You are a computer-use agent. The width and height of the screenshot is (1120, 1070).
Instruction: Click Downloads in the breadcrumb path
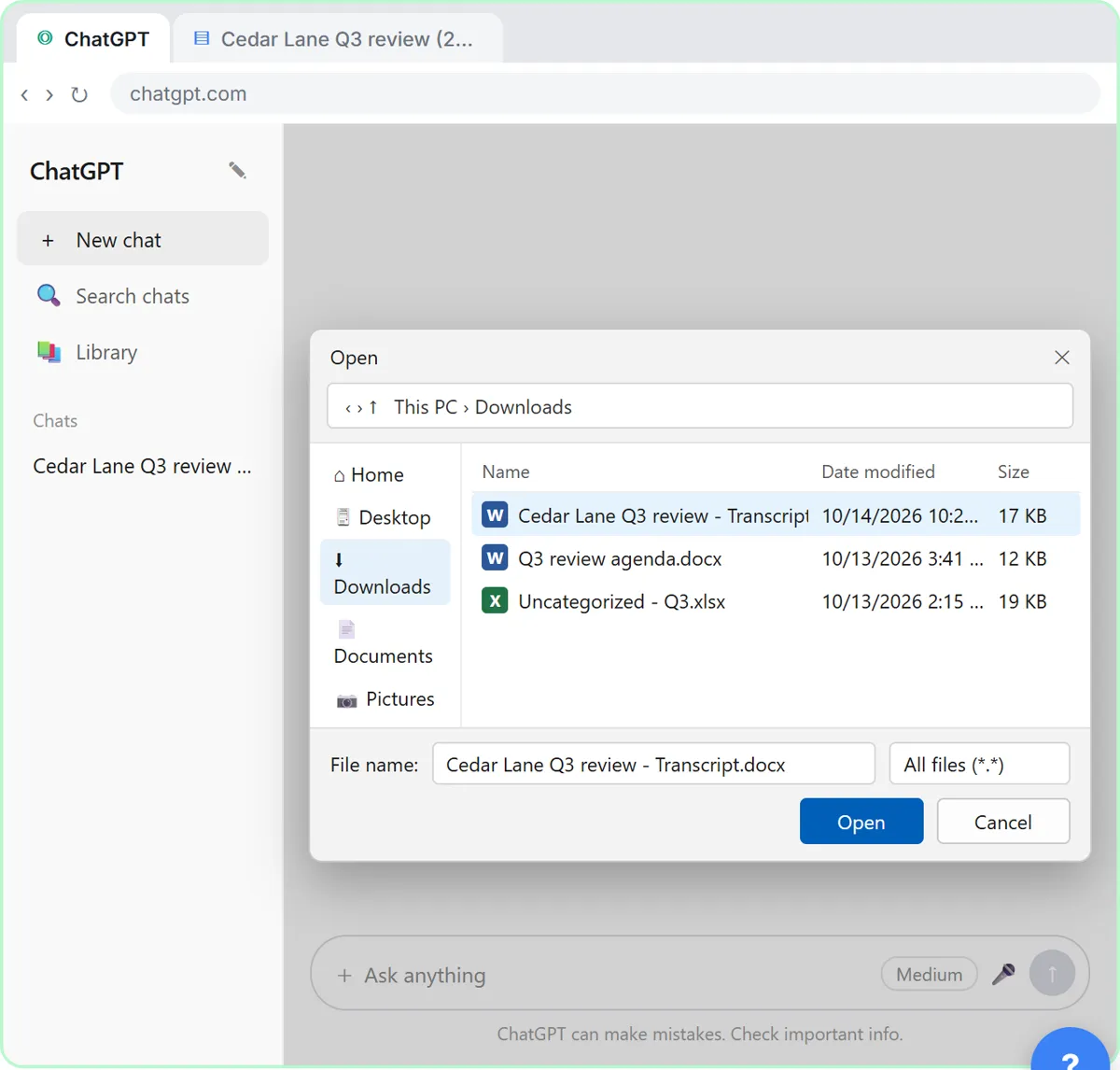pyautogui.click(x=524, y=407)
